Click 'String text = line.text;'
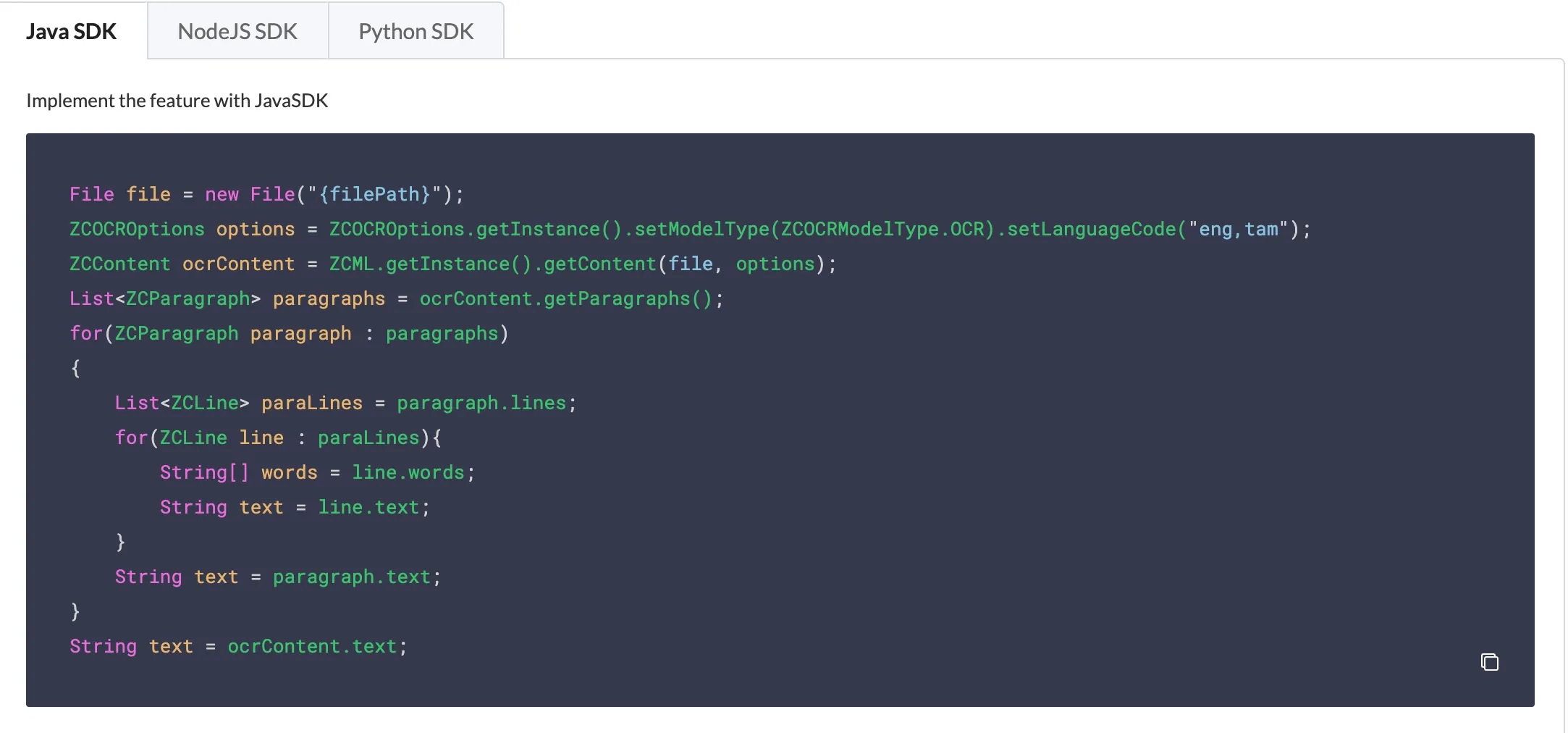The width and height of the screenshot is (1568, 733). click(x=295, y=507)
